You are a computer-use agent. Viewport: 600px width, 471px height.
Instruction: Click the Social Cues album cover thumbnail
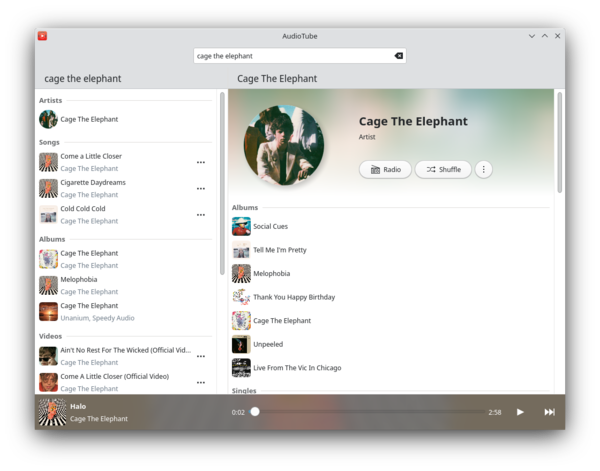point(241,227)
